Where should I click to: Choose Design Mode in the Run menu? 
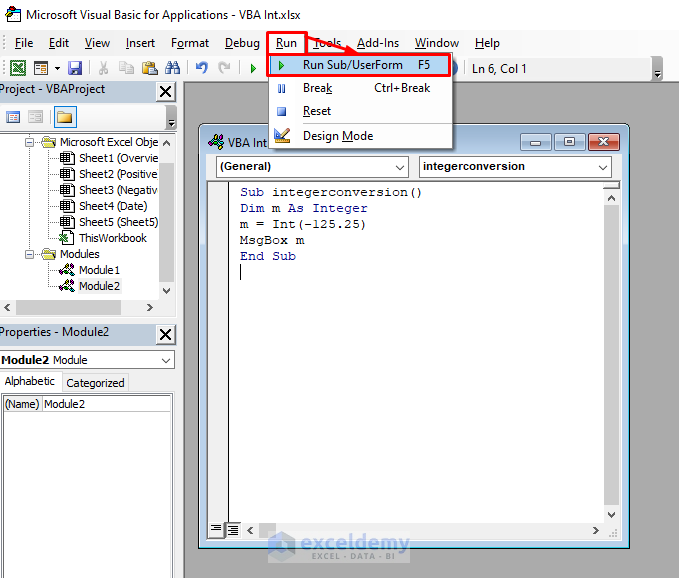[x=360, y=136]
